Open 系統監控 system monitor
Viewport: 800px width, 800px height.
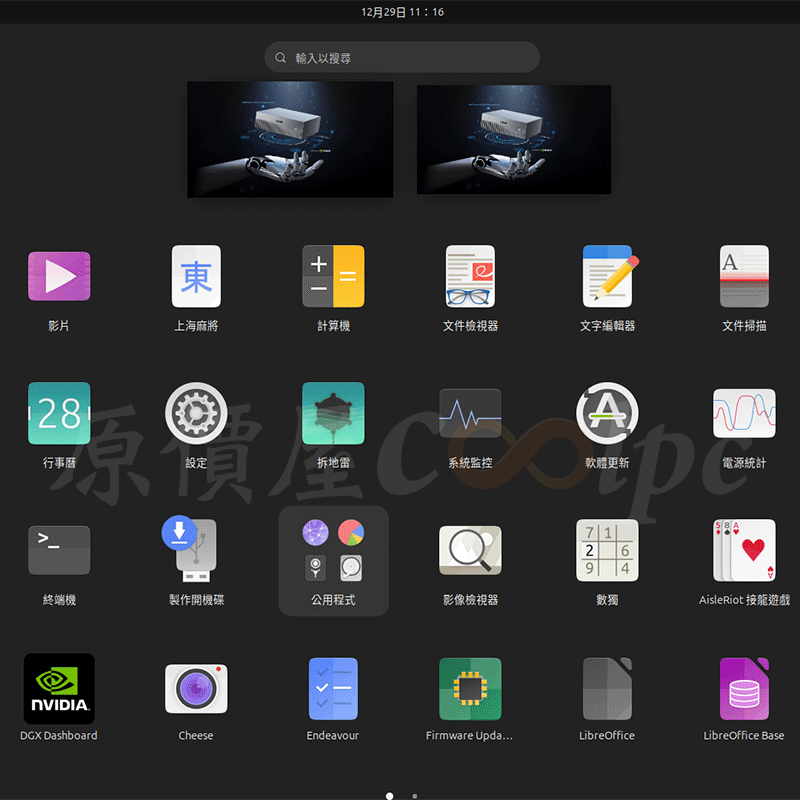pos(470,414)
